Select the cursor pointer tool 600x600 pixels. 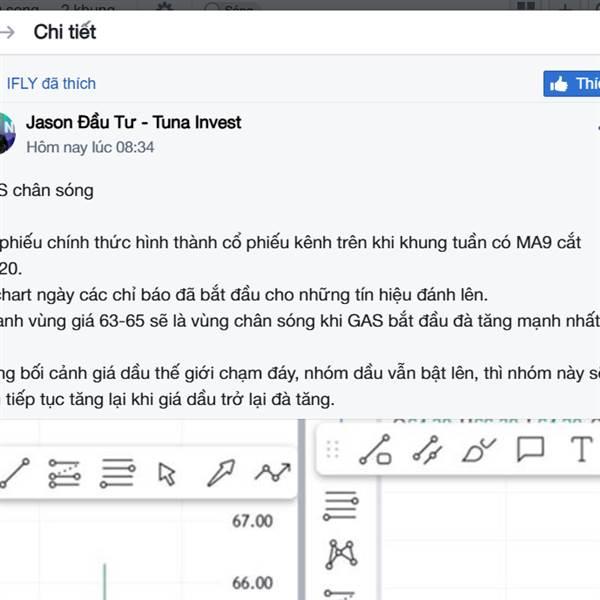click(x=167, y=474)
